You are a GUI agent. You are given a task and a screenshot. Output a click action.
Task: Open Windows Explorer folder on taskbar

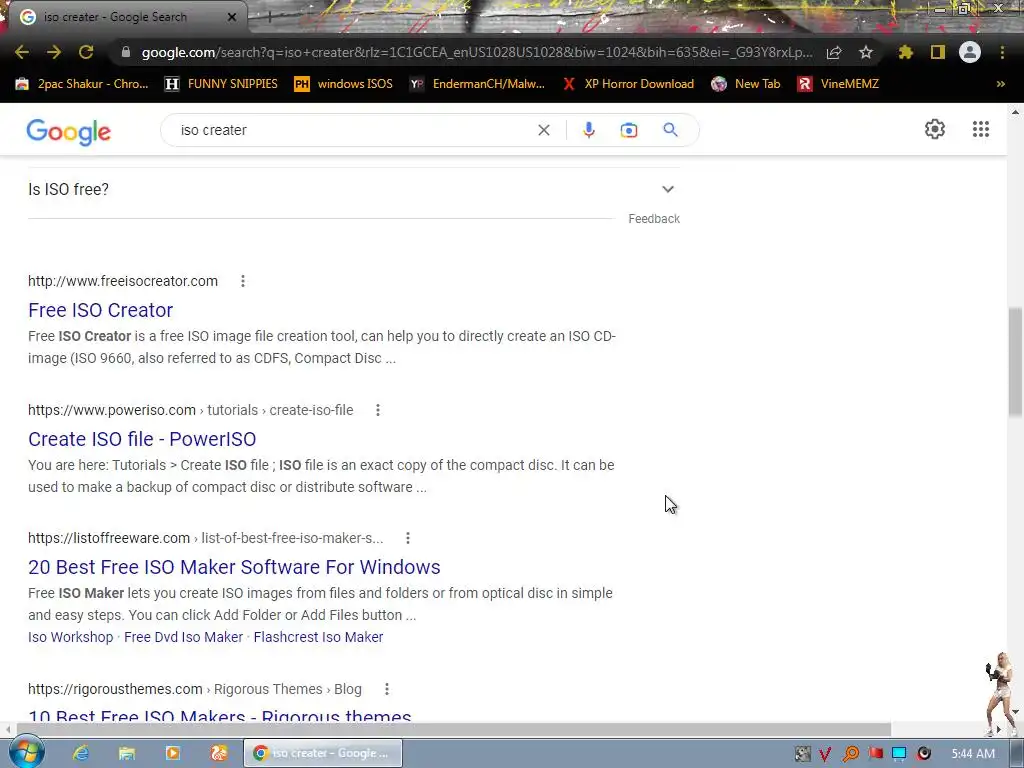coord(127,753)
